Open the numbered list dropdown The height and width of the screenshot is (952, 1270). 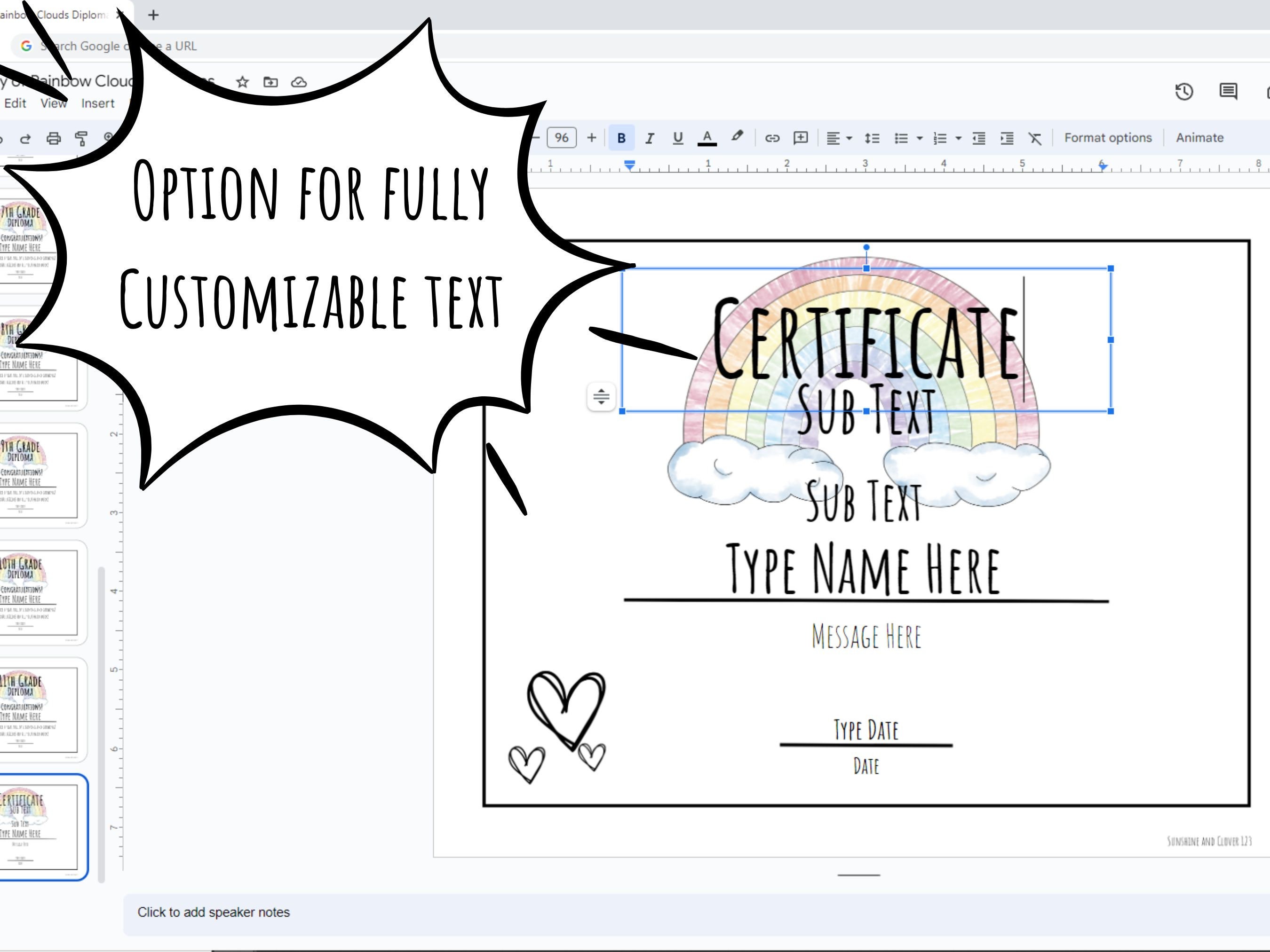pyautogui.click(x=958, y=137)
